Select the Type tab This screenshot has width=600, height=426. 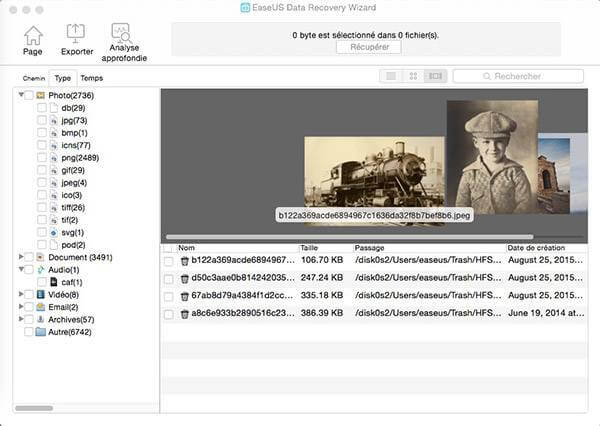[x=63, y=78]
